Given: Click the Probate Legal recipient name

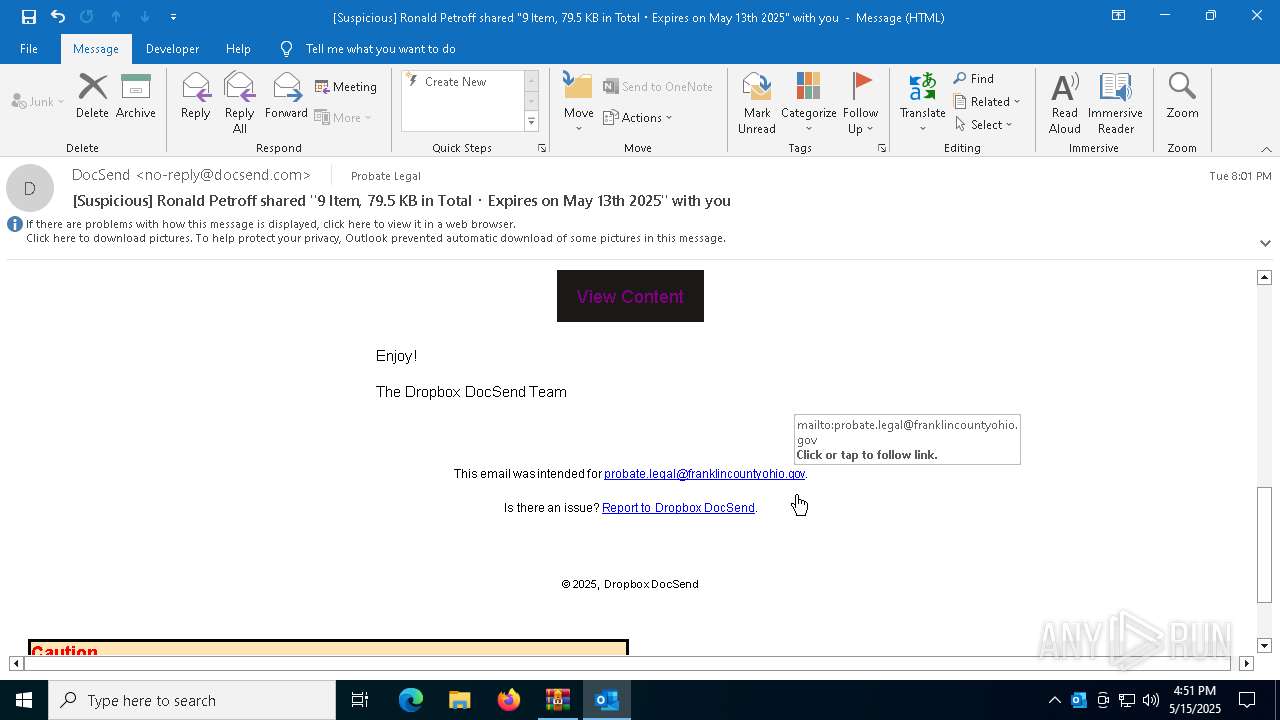Looking at the screenshot, I should pyautogui.click(x=386, y=176).
